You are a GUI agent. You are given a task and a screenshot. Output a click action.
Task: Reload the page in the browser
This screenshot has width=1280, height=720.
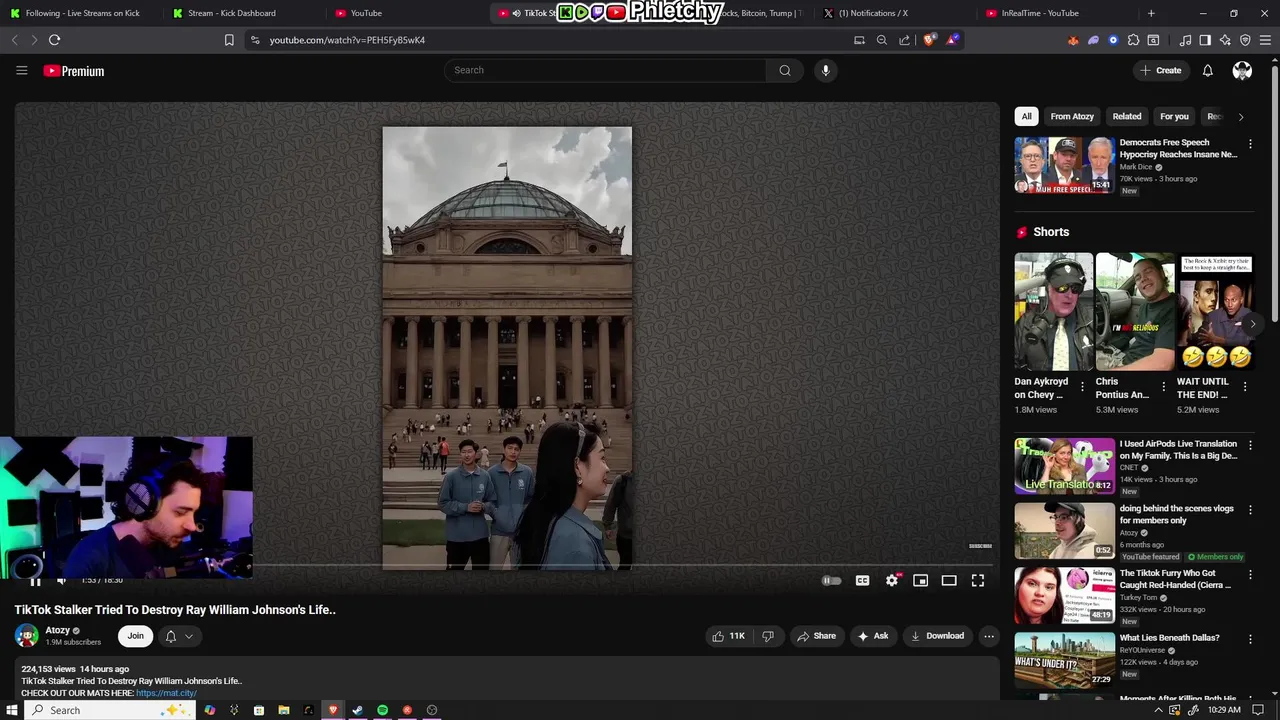coord(54,40)
